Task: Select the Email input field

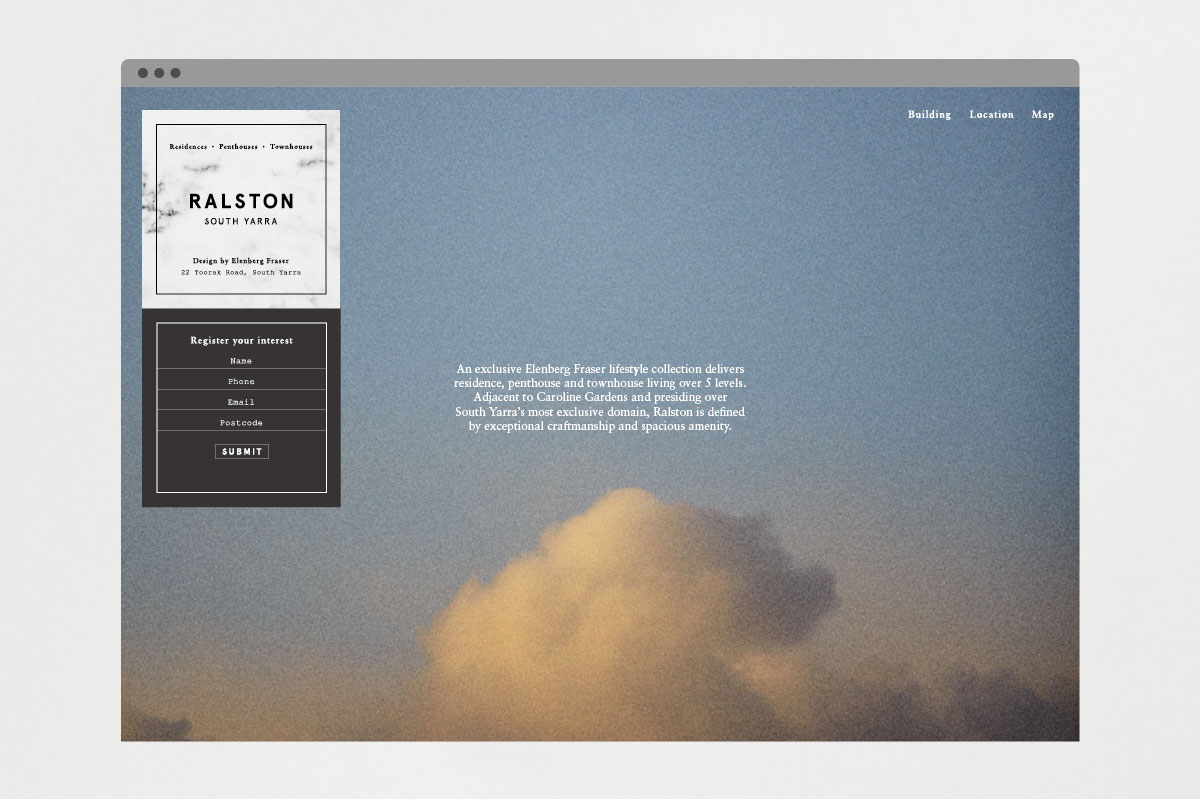Action: [241, 402]
